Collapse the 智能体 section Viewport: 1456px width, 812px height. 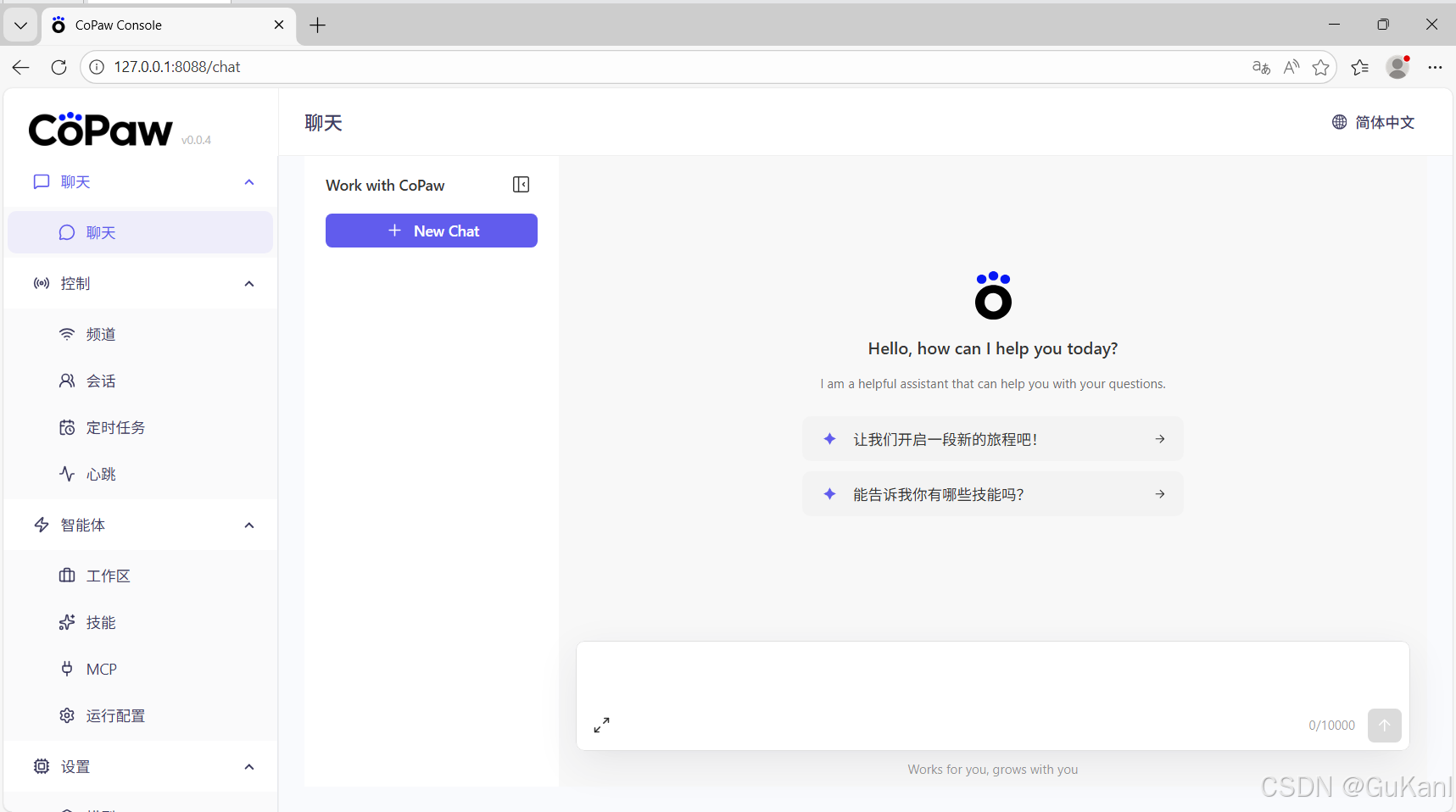pos(248,526)
